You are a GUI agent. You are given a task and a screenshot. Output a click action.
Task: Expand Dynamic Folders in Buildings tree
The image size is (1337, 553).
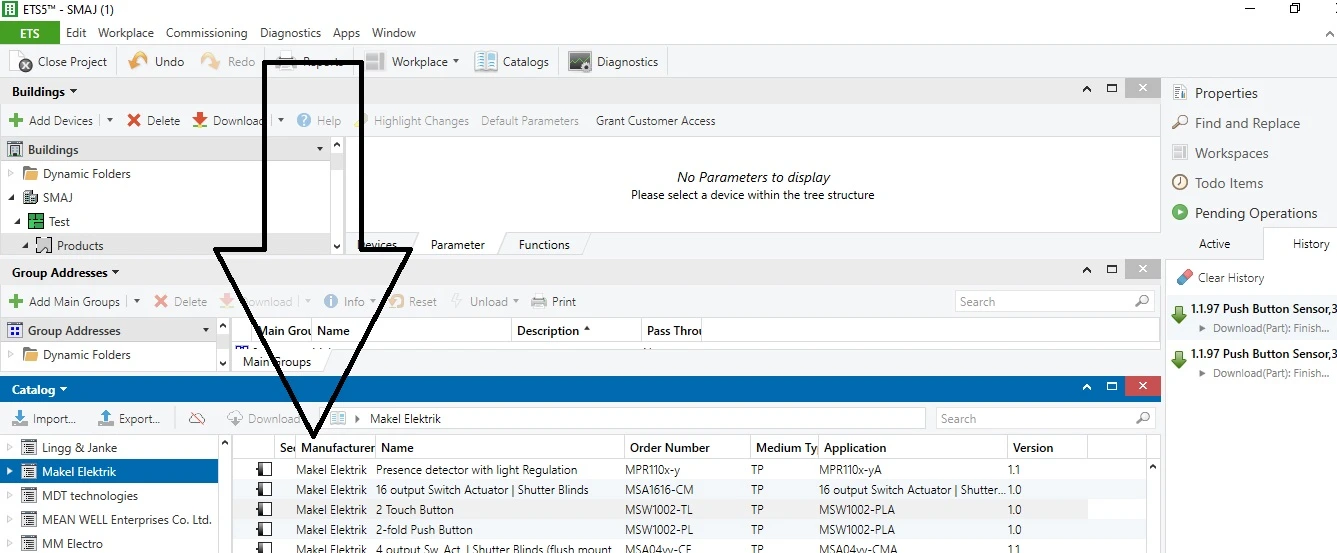coord(12,174)
